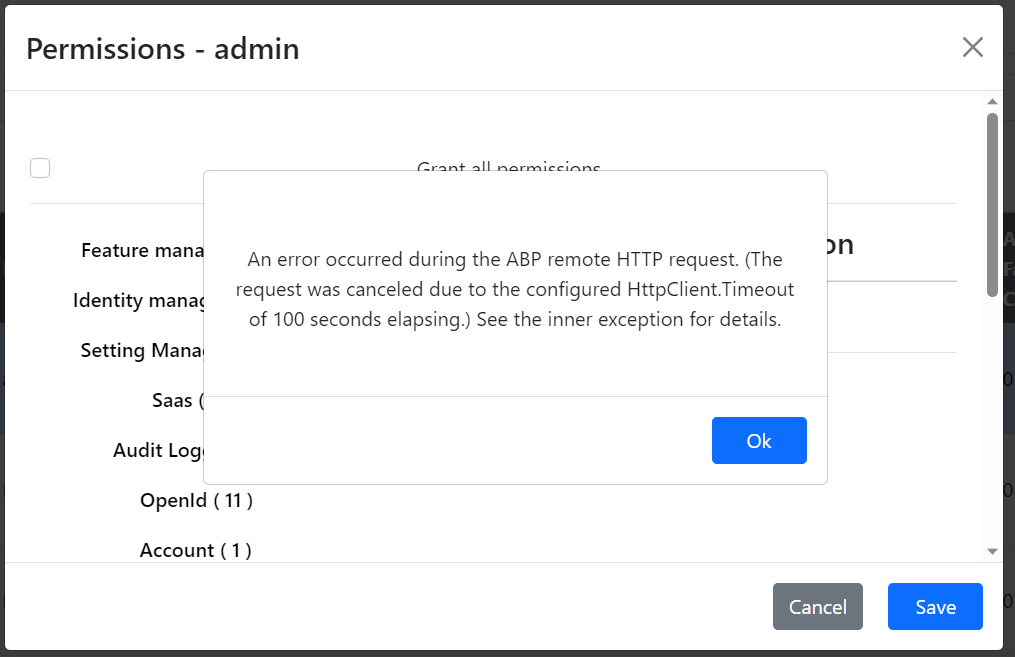Open the Identity management permissions tab
Screen dimensions: 1015x657
click(138, 300)
